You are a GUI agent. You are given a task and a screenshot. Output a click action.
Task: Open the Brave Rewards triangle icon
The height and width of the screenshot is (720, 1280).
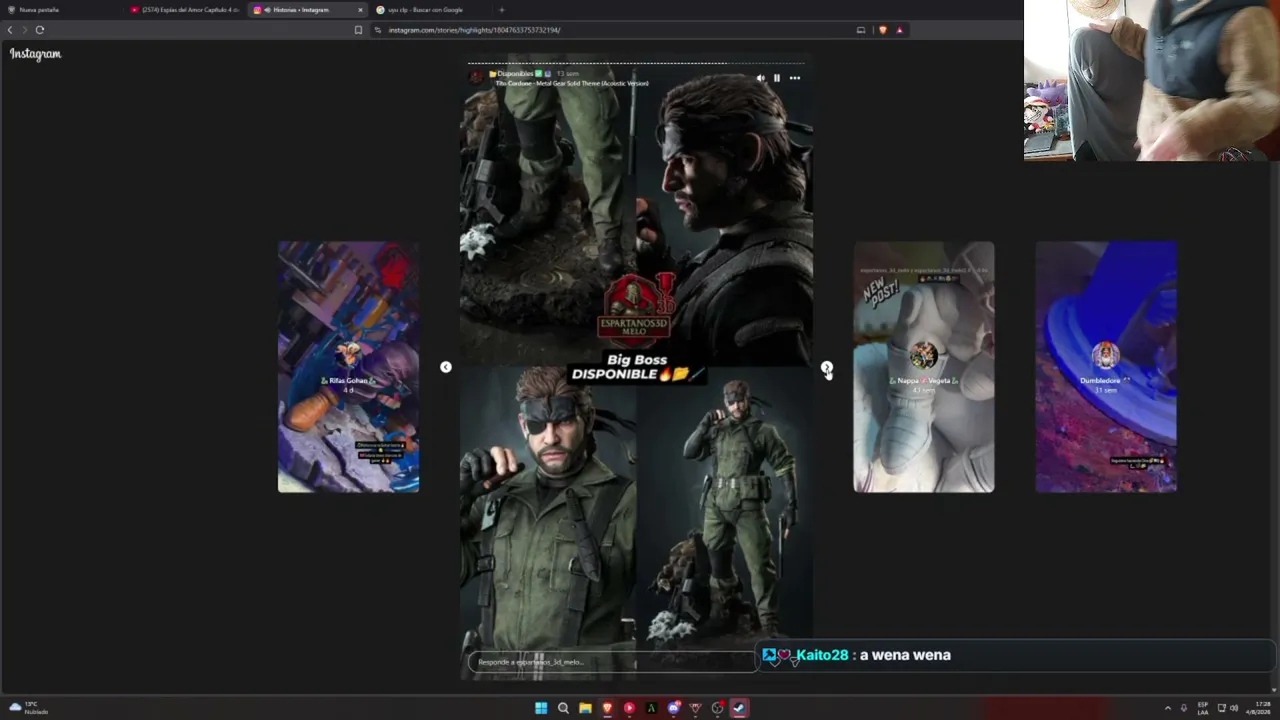pos(899,30)
